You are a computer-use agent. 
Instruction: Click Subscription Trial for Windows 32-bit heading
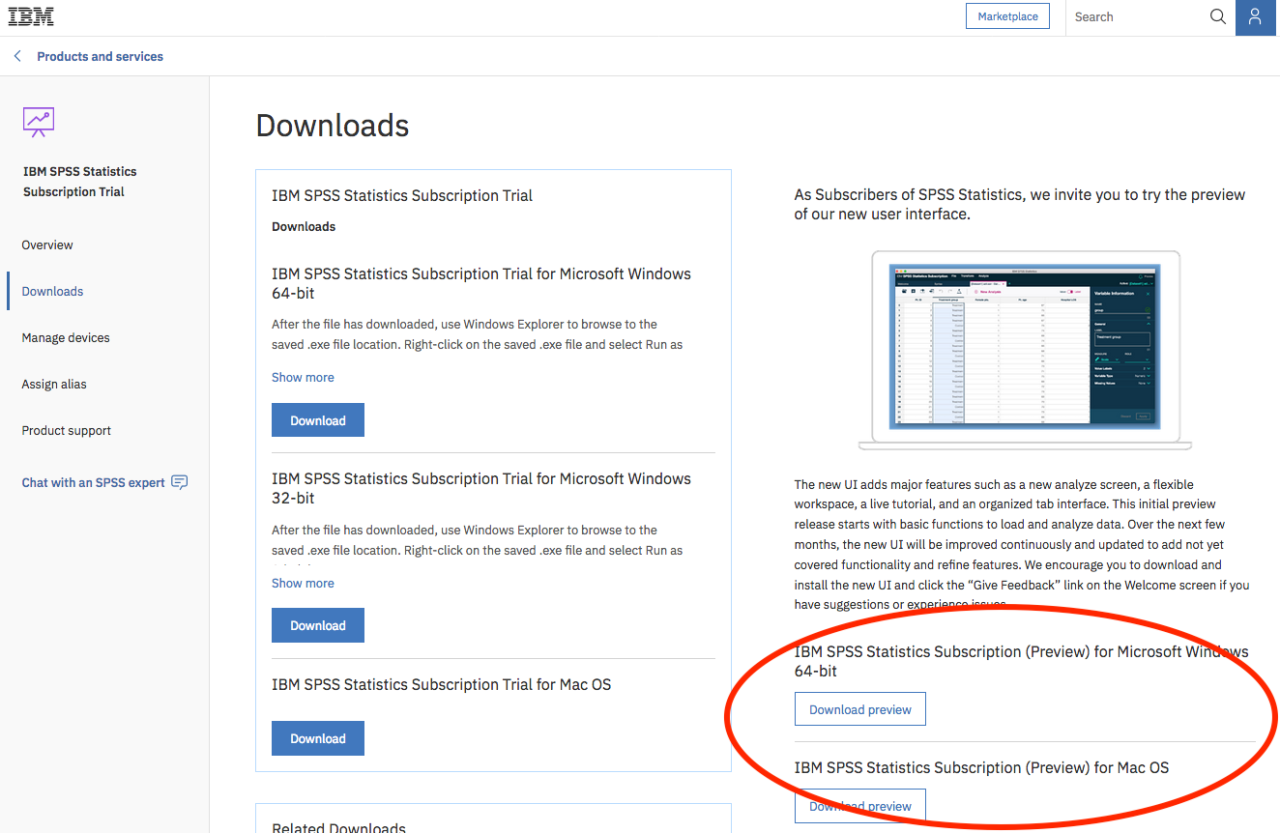point(481,488)
